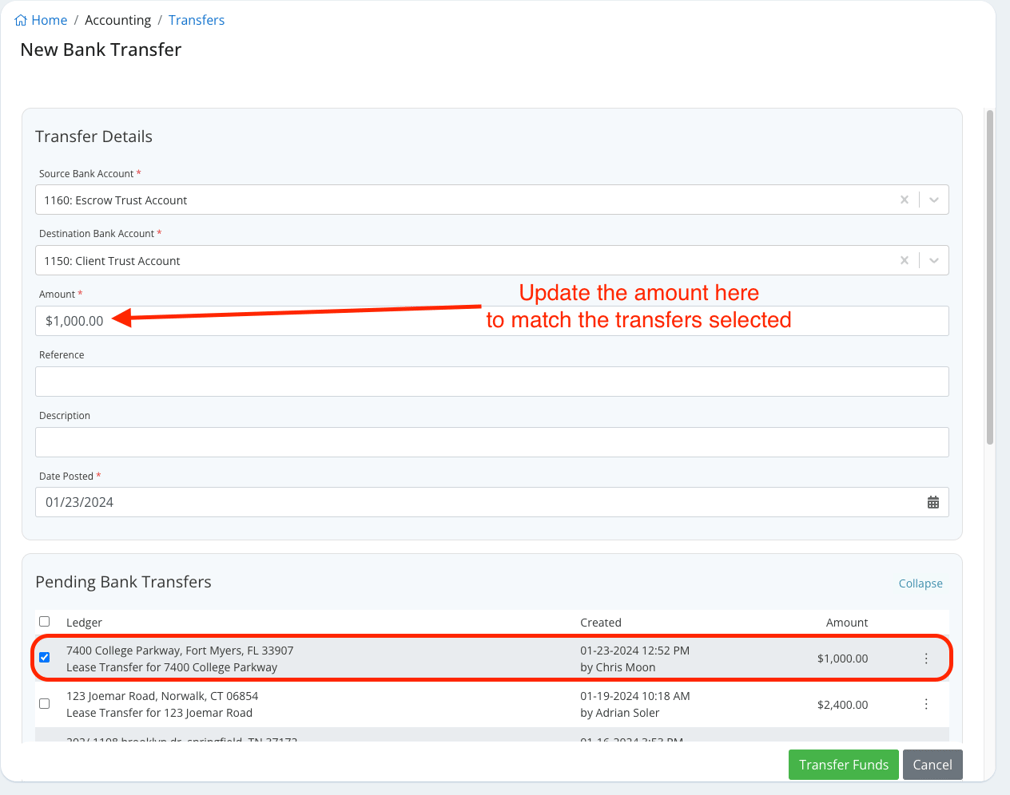
Task: Uncheck the 7400 College Parkway transfer
Action: point(44,657)
